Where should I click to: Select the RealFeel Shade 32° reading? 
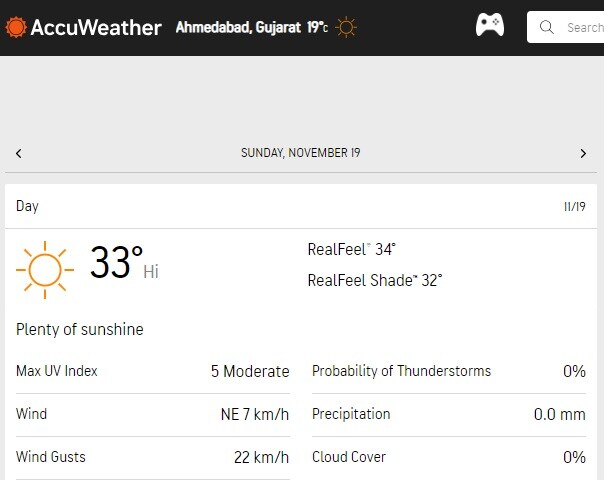[x=375, y=280]
